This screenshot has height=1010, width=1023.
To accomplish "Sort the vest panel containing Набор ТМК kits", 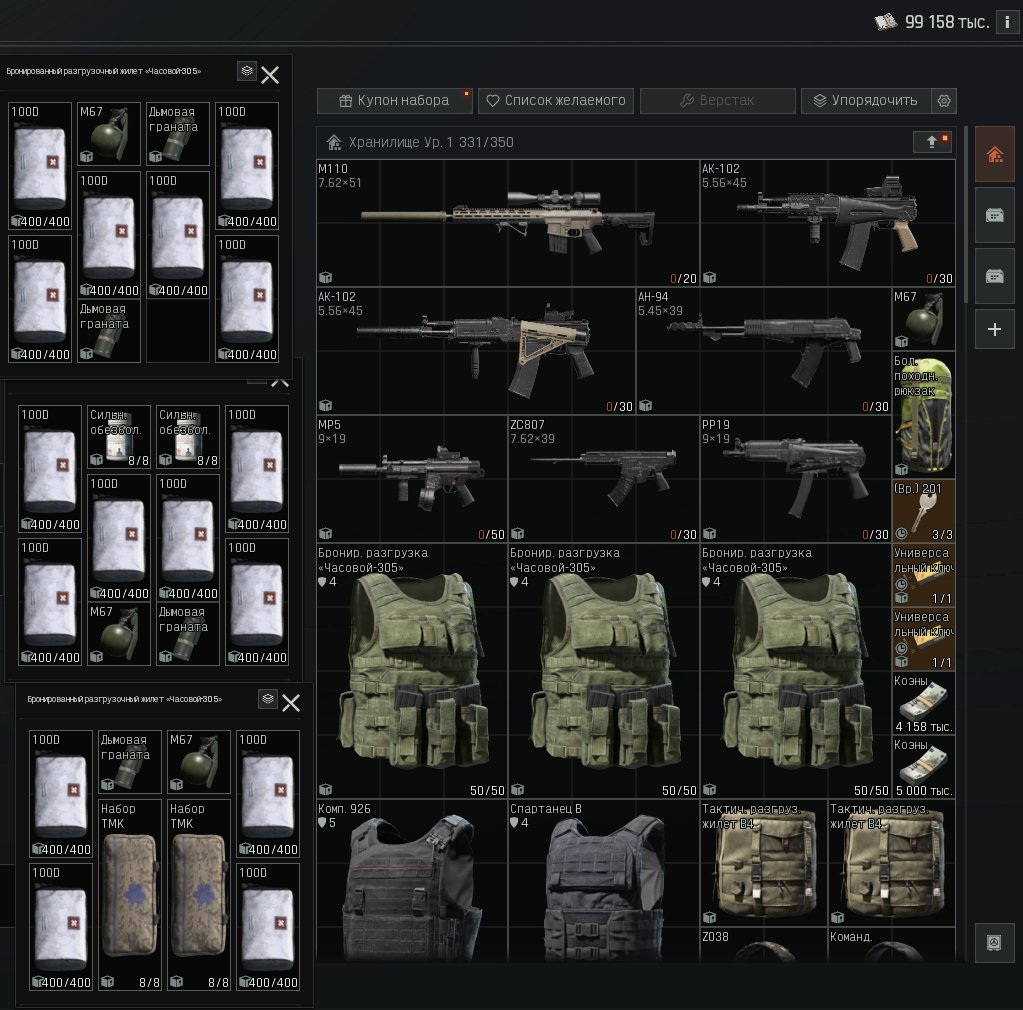I will [267, 699].
